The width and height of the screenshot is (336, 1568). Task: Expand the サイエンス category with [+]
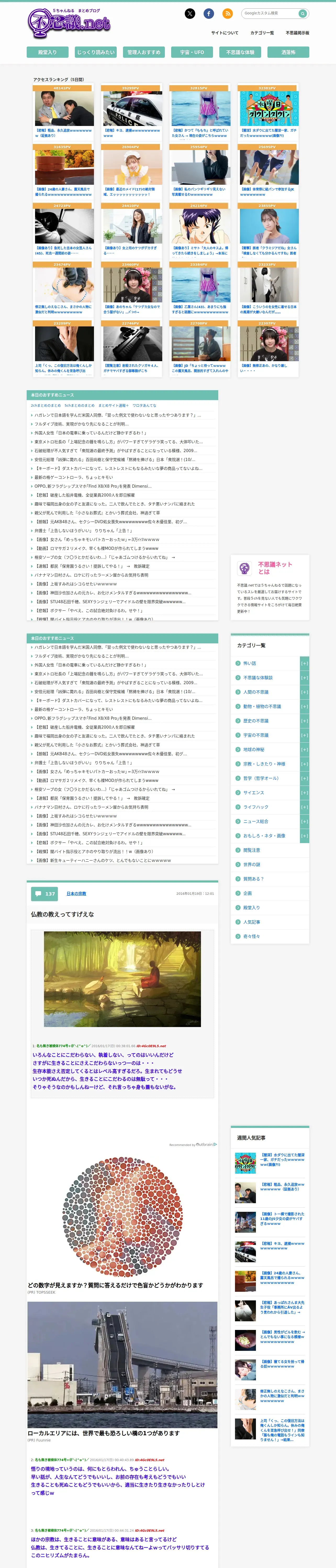click(x=304, y=793)
